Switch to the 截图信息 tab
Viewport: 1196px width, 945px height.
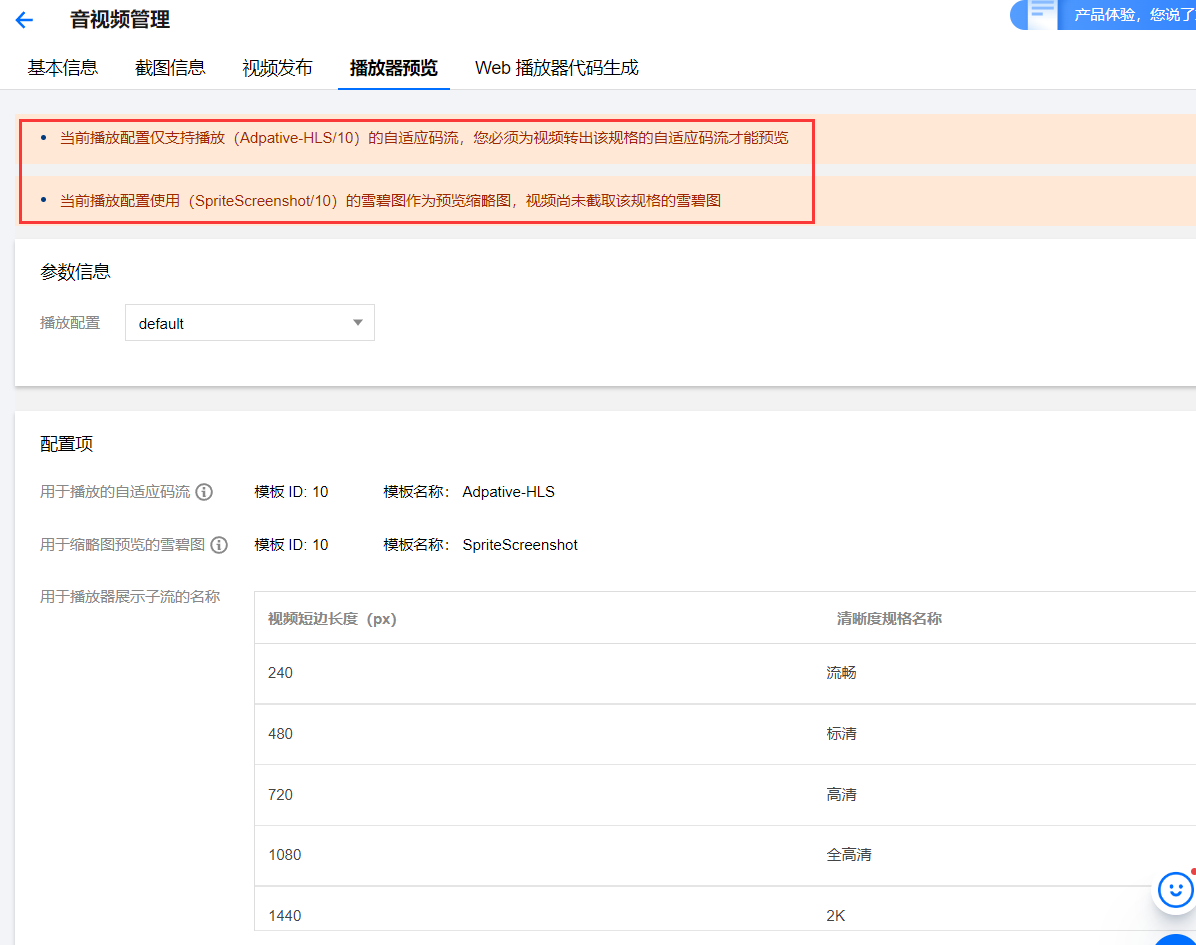click(x=170, y=68)
